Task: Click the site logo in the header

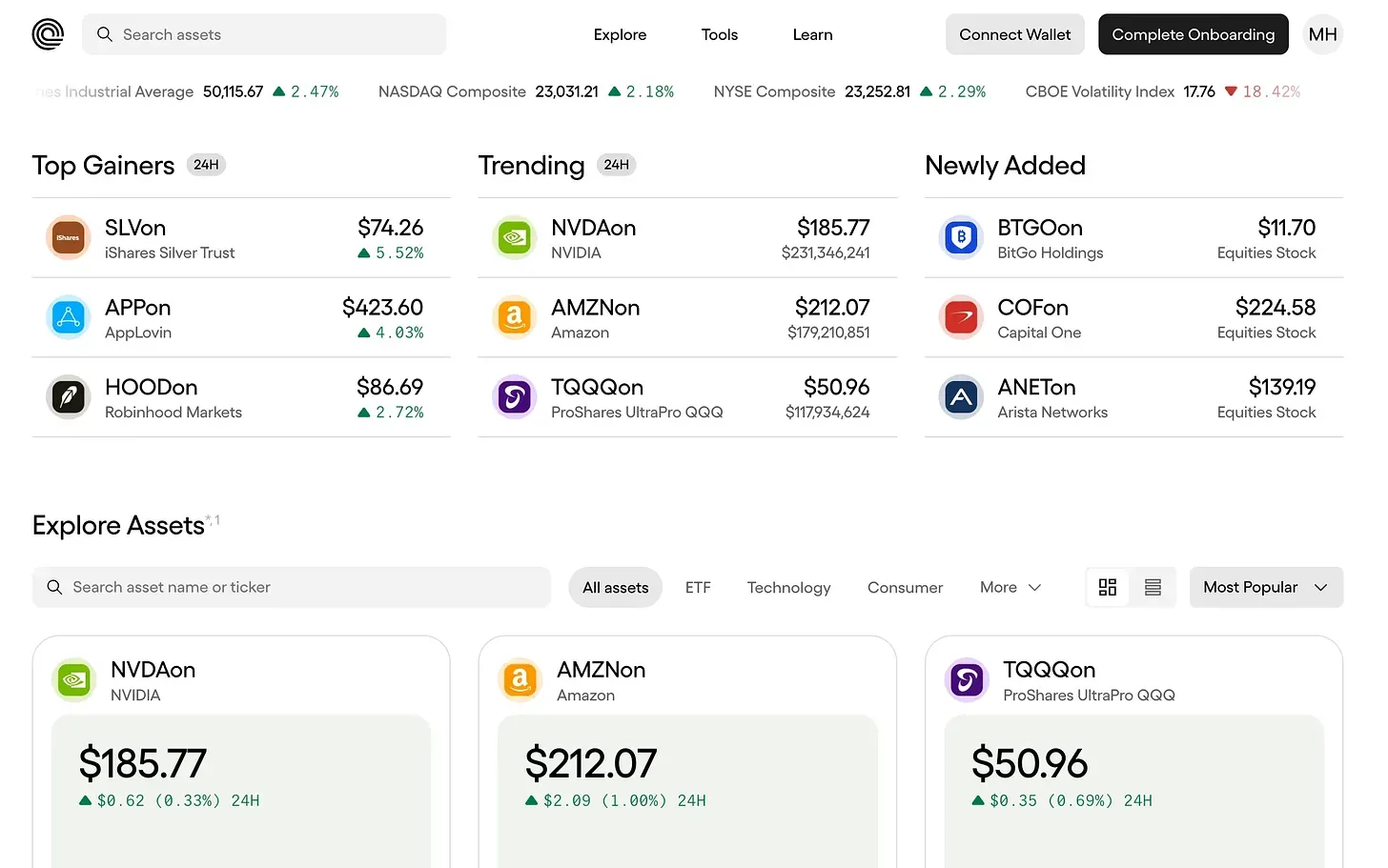Action: 48,34
